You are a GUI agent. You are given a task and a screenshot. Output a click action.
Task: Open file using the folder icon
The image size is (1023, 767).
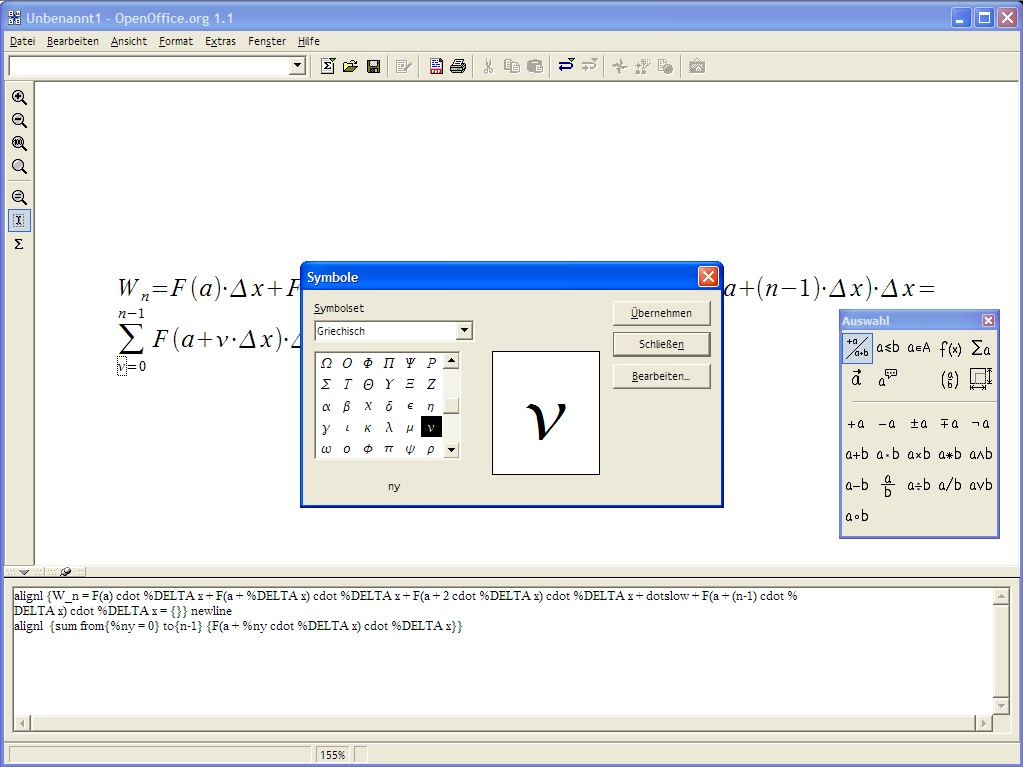click(x=350, y=66)
